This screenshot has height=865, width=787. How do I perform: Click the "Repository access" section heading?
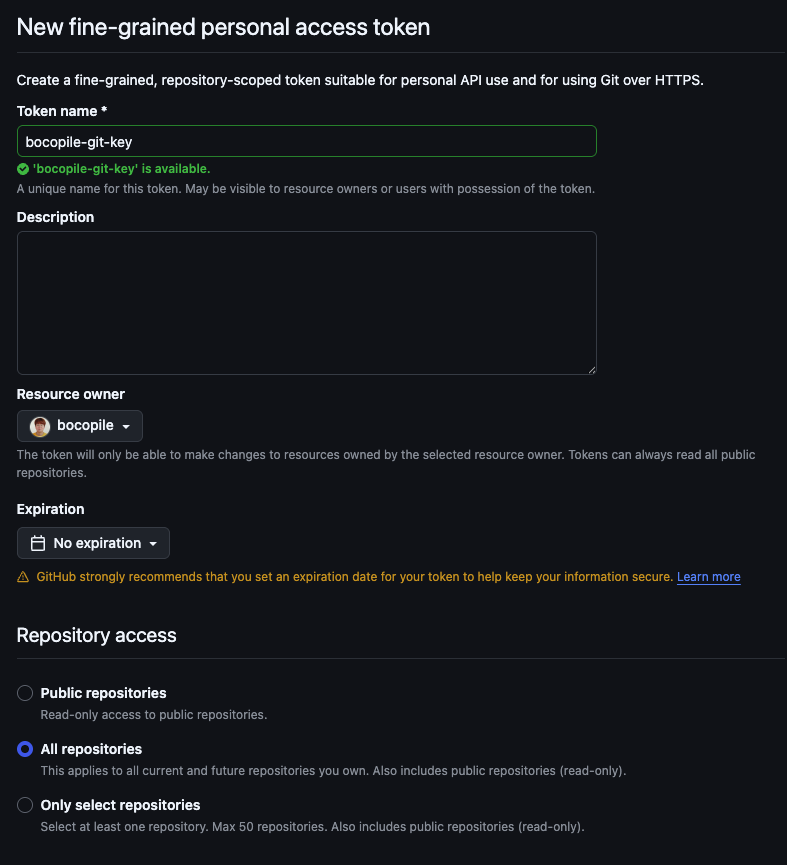tap(96, 635)
